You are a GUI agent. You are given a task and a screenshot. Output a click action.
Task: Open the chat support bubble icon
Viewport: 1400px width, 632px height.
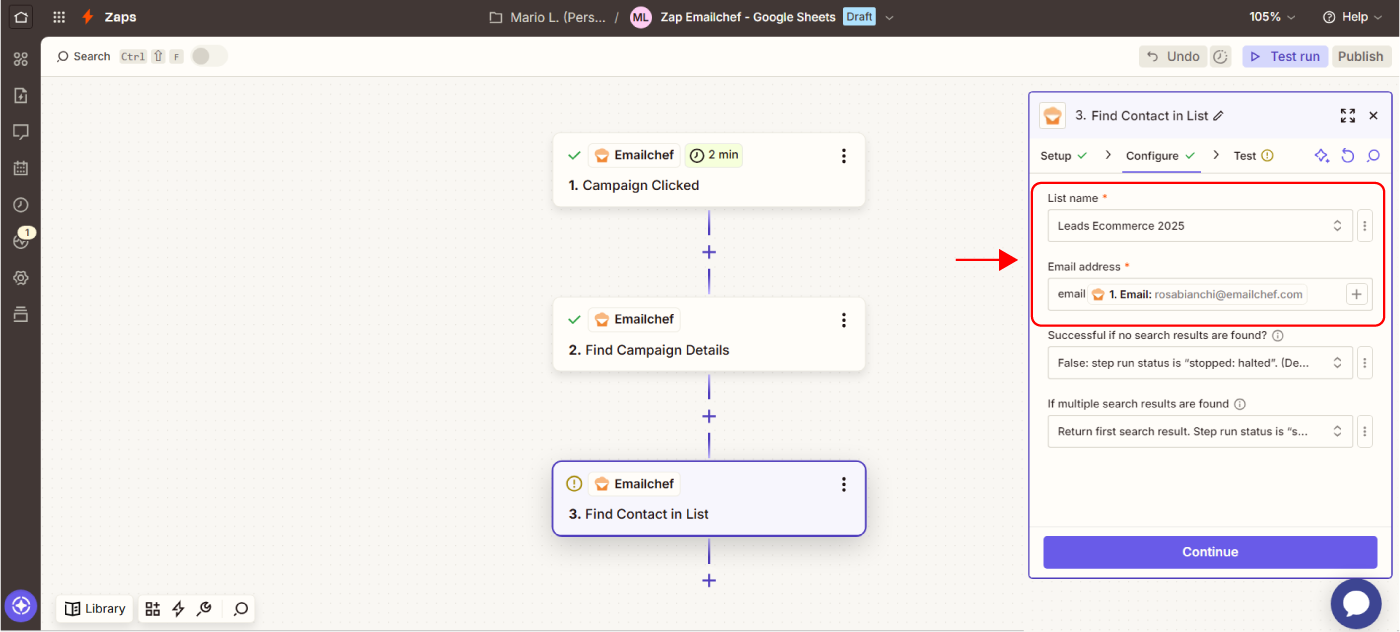point(1355,603)
